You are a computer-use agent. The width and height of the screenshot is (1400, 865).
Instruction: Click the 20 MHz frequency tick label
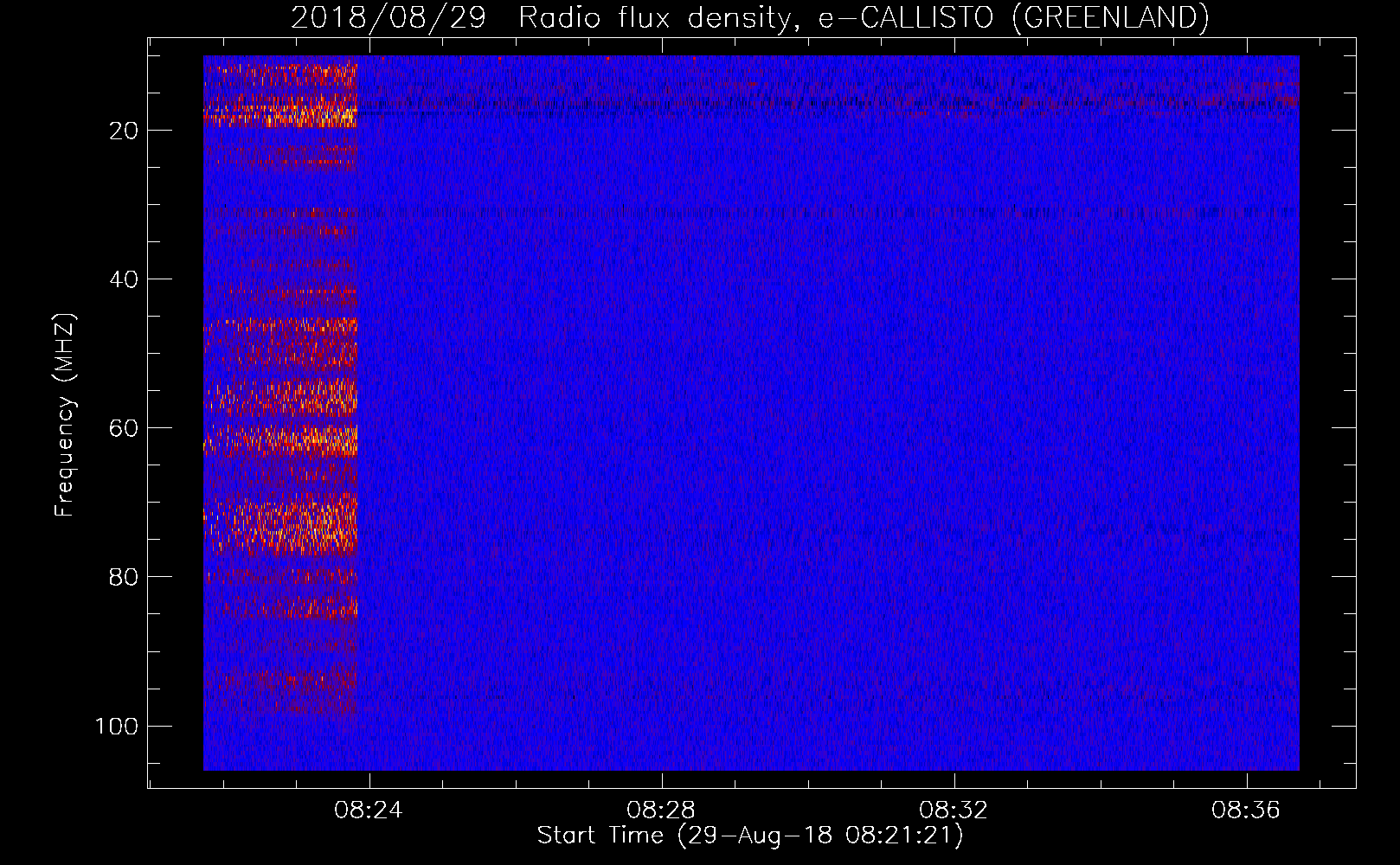[124, 131]
